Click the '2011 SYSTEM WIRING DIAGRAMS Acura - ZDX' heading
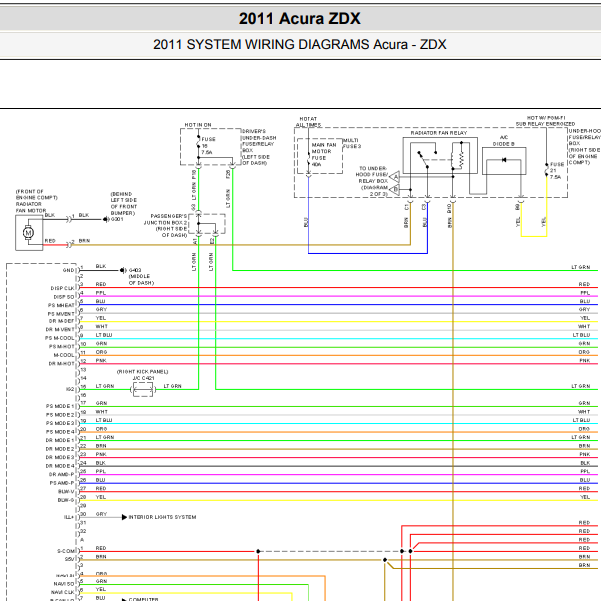Viewport: 601px width, 601px height. click(300, 44)
